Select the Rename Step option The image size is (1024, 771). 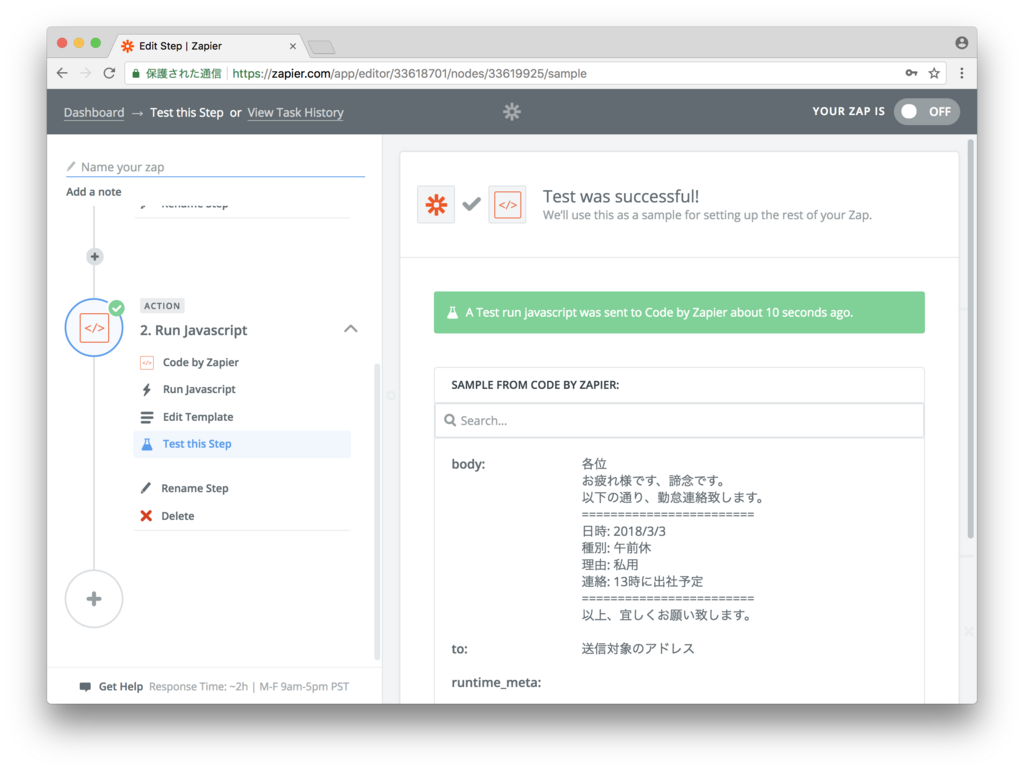(195, 488)
